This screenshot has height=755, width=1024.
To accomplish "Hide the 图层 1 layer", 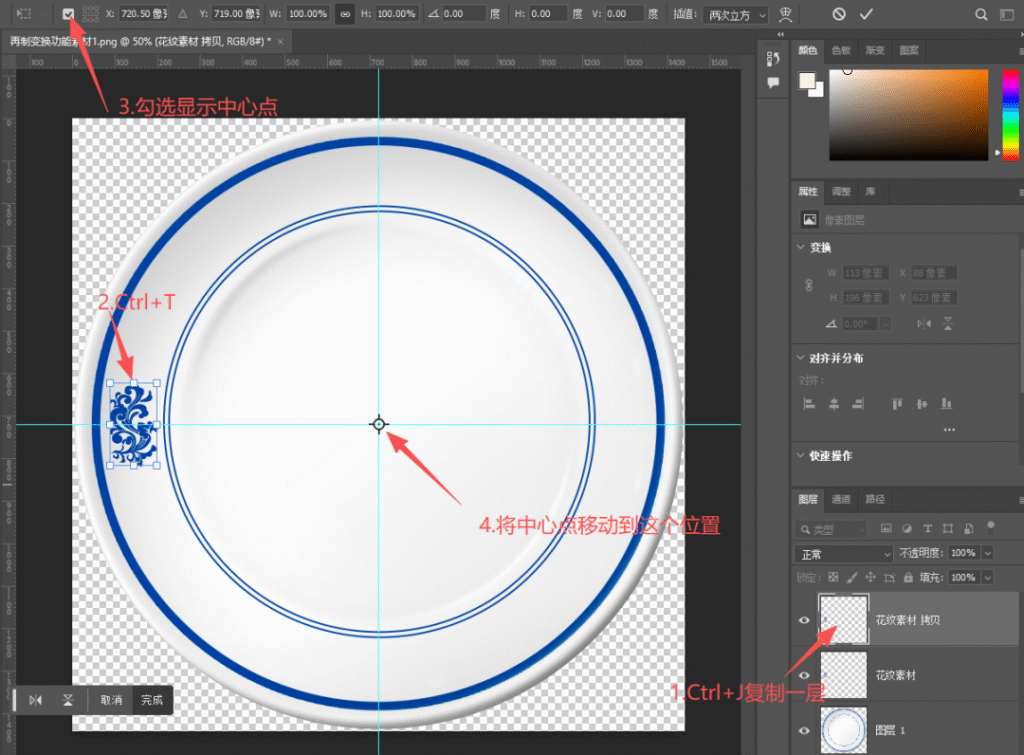I will point(805,731).
